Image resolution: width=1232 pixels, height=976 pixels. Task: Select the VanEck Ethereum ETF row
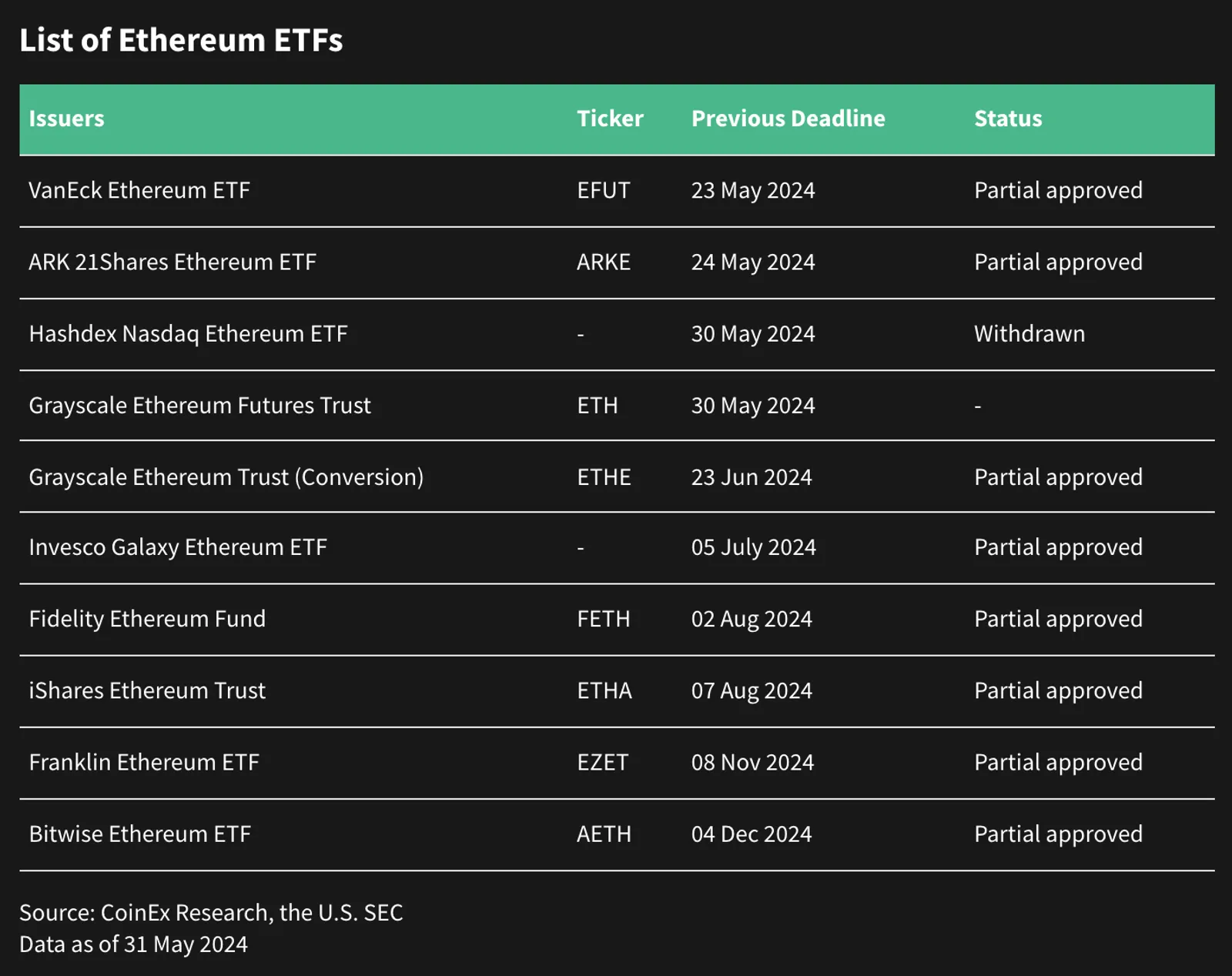tap(617, 191)
